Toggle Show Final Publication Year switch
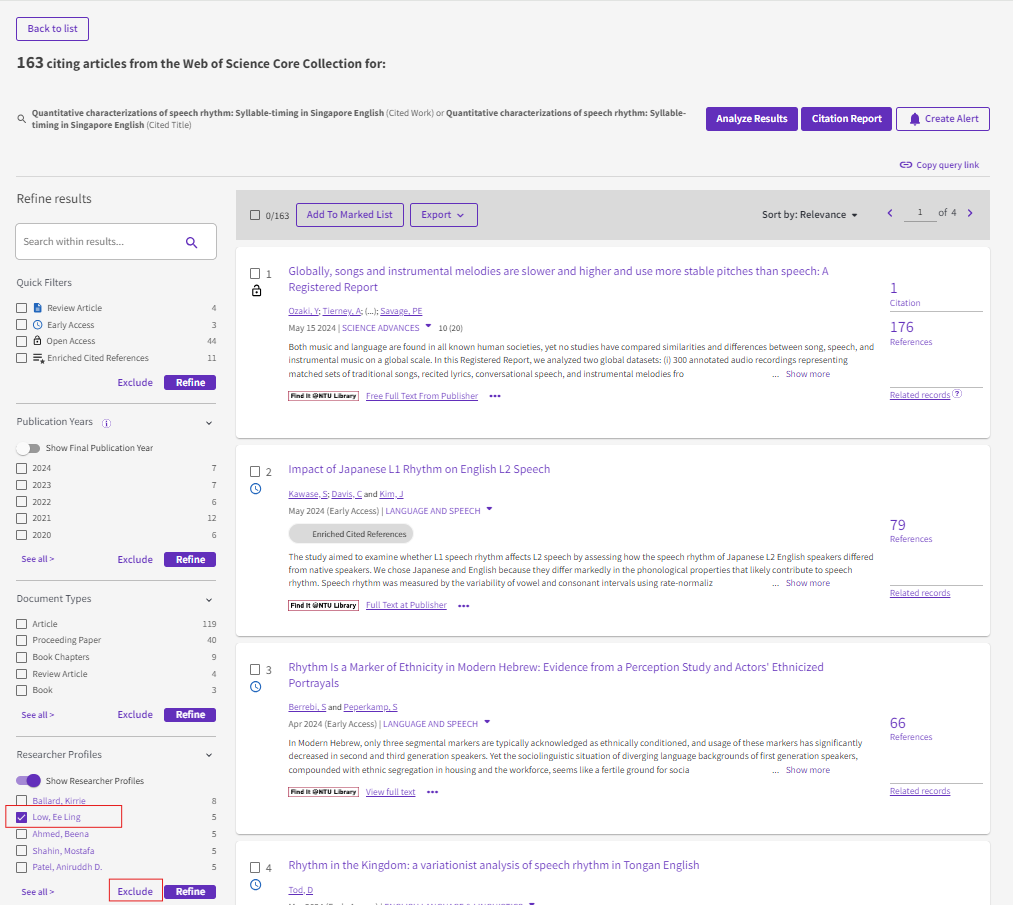The height and width of the screenshot is (905, 1013). click(x=28, y=448)
